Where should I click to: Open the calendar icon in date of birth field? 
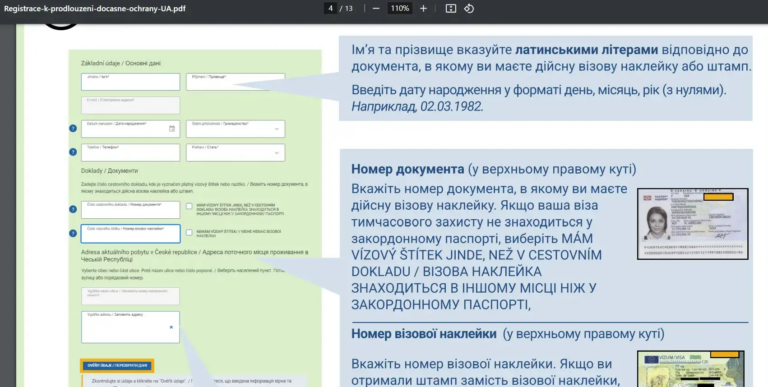click(172, 129)
